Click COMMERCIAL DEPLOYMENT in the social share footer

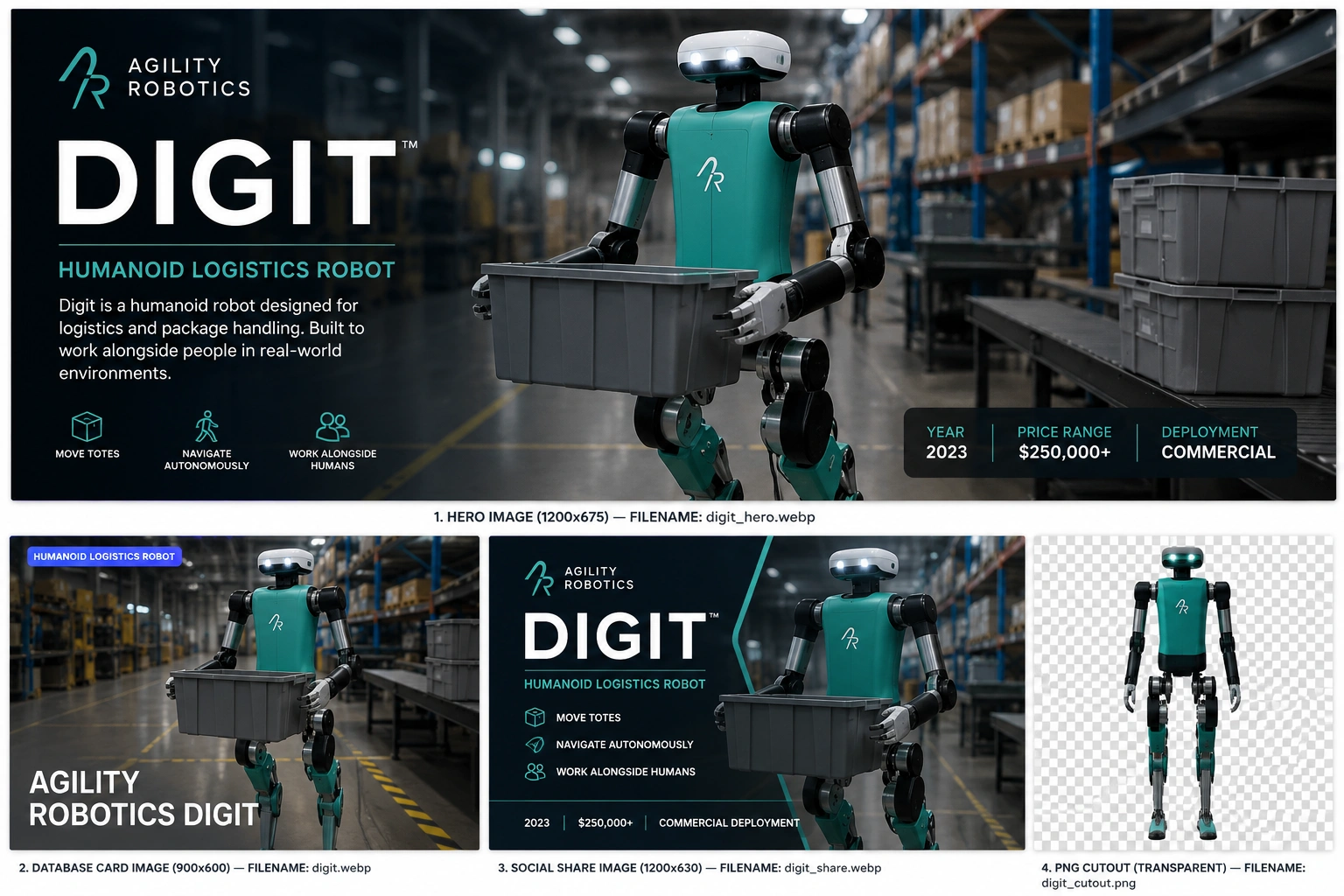(x=729, y=823)
